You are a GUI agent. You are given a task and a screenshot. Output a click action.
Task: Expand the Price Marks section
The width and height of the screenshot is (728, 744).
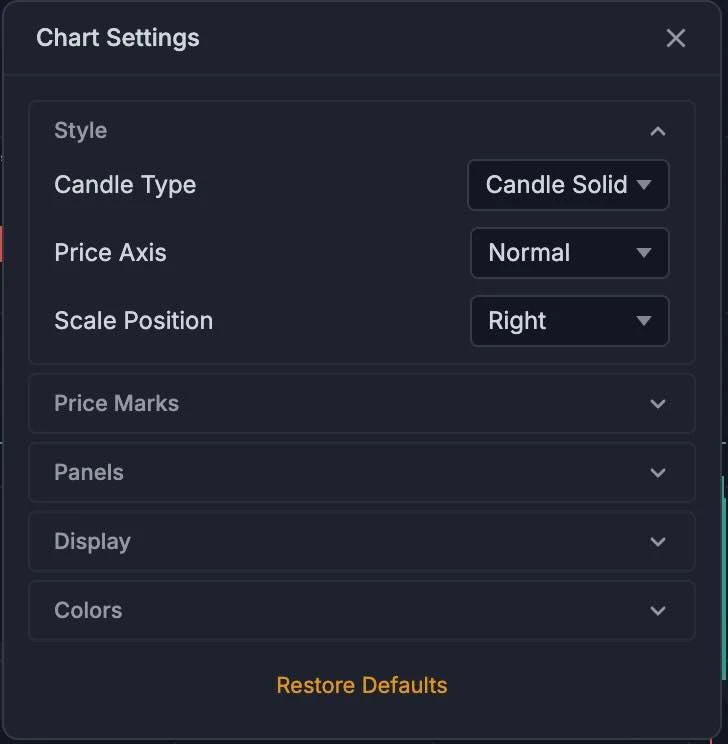362,404
